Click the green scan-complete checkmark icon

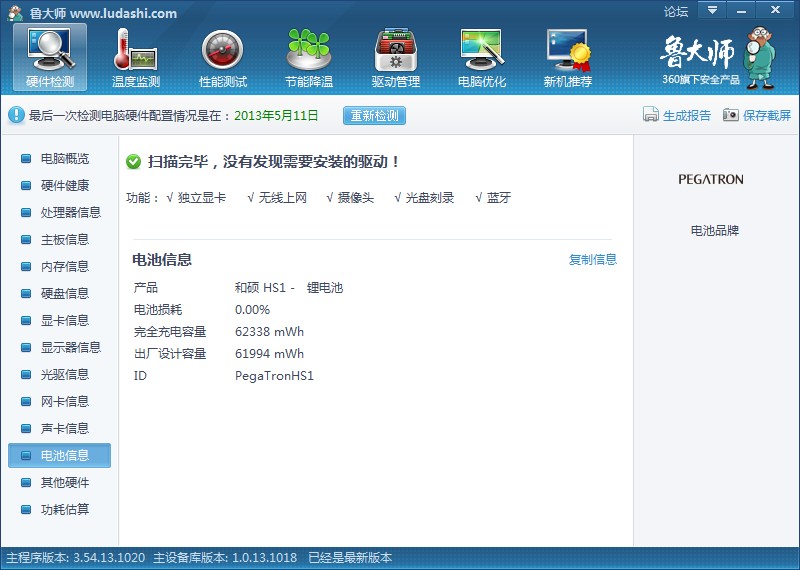(x=133, y=162)
